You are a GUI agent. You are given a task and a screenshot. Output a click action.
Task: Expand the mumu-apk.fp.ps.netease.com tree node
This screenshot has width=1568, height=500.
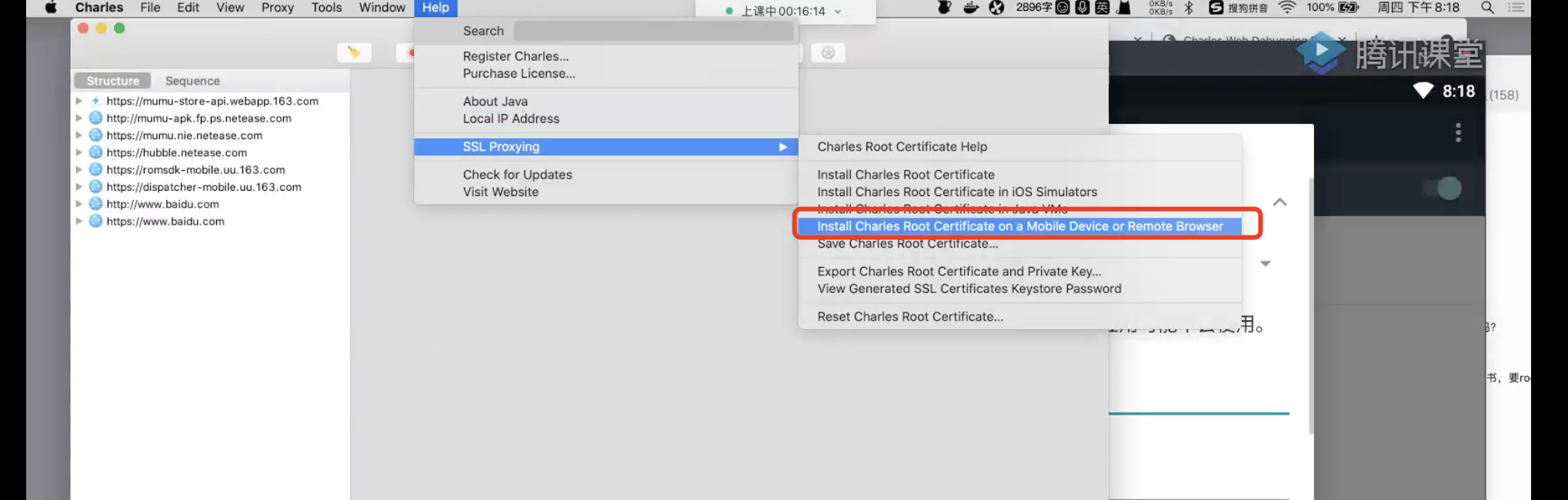[78, 118]
